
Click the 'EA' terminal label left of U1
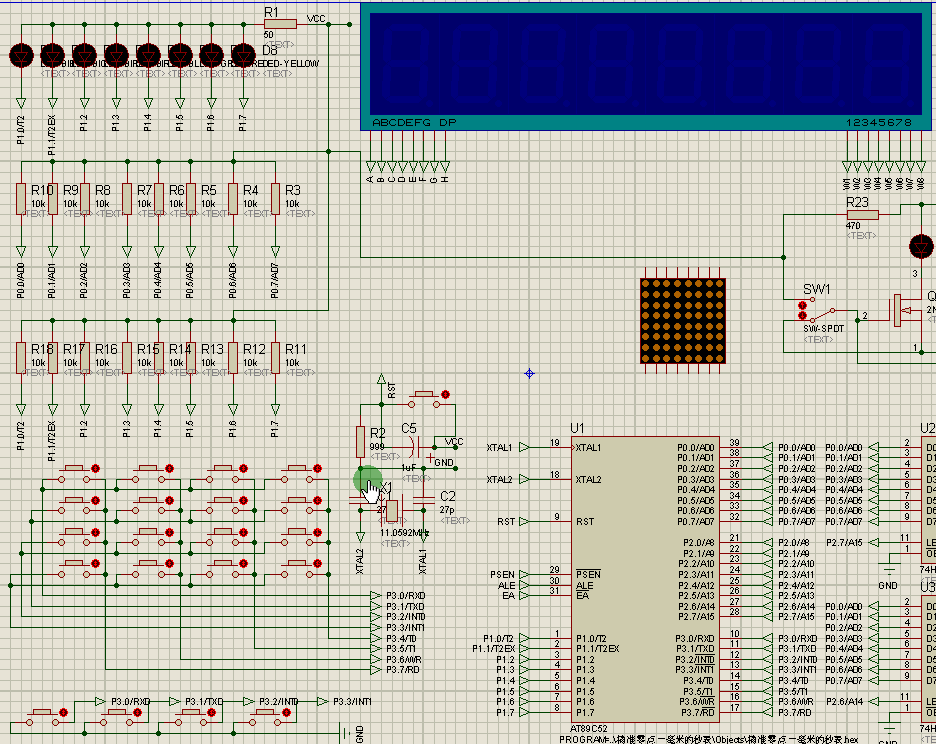tap(509, 596)
